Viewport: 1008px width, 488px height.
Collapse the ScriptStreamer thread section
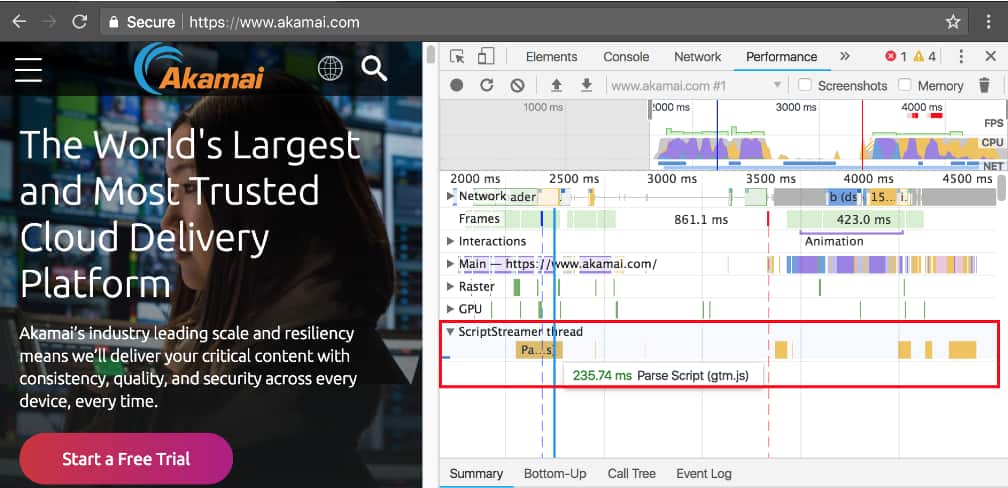click(x=450, y=332)
